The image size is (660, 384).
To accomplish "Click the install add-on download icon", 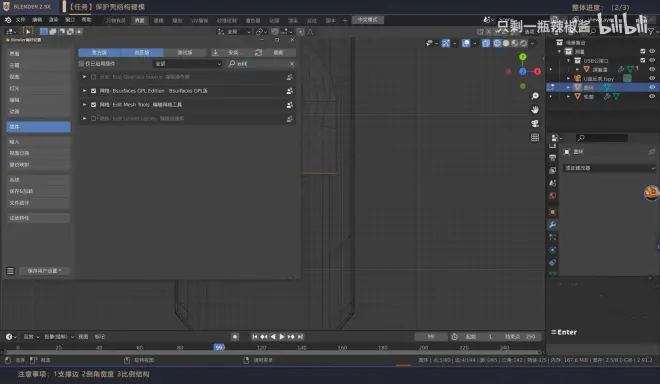I will 216,52.
